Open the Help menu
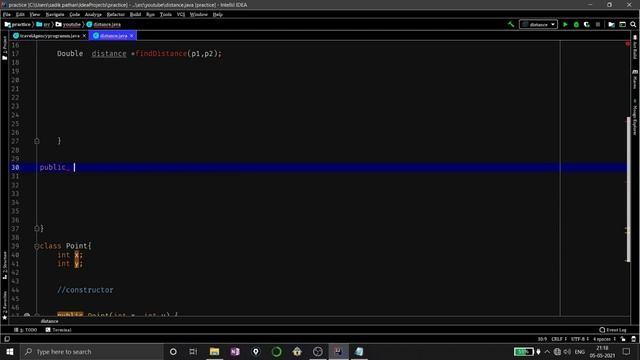Image resolution: width=640 pixels, height=360 pixels. tap(218, 14)
